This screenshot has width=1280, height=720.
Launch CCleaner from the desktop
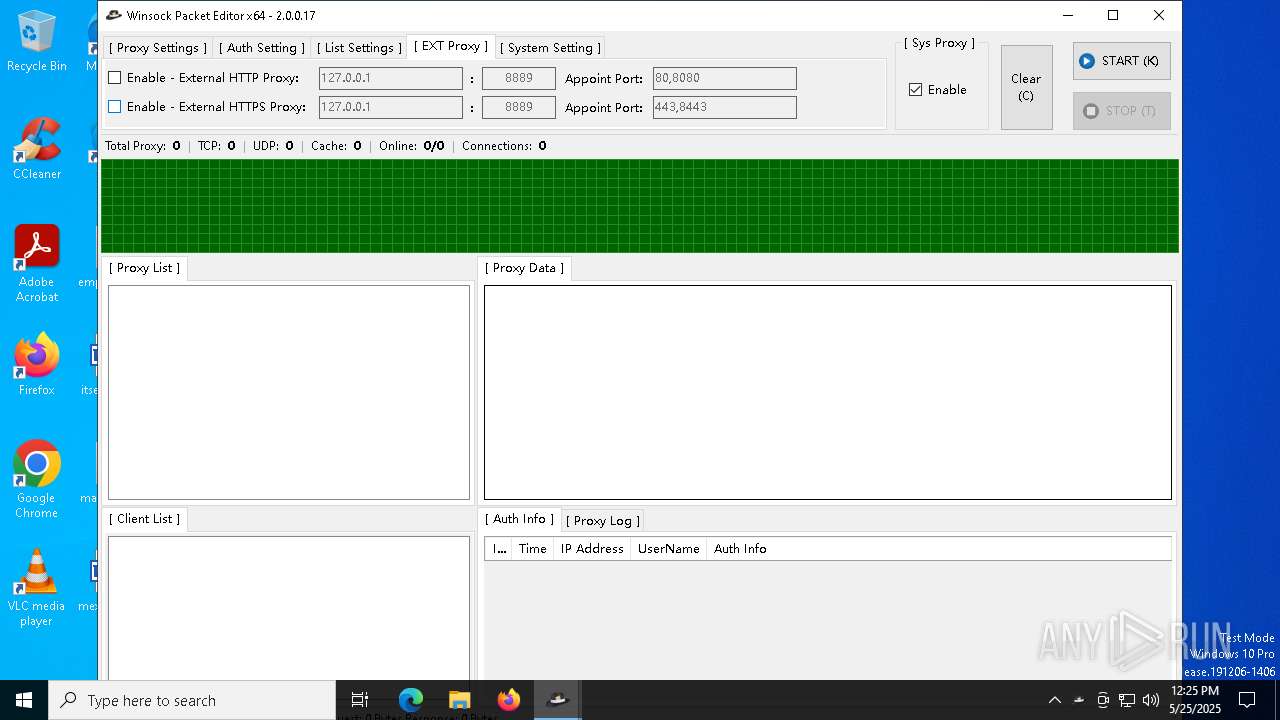pos(37,148)
